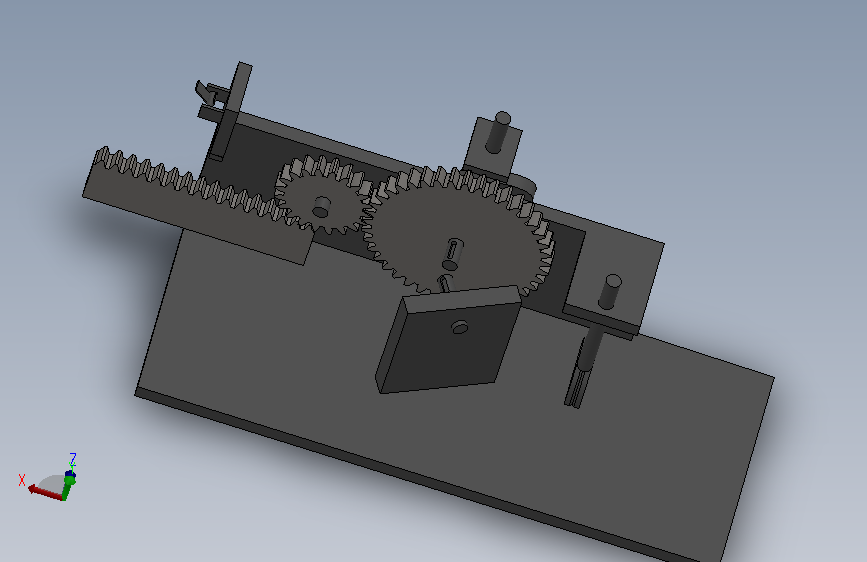Select the splined shaft below right bracket
The image size is (867, 562).
pyautogui.click(x=582, y=368)
